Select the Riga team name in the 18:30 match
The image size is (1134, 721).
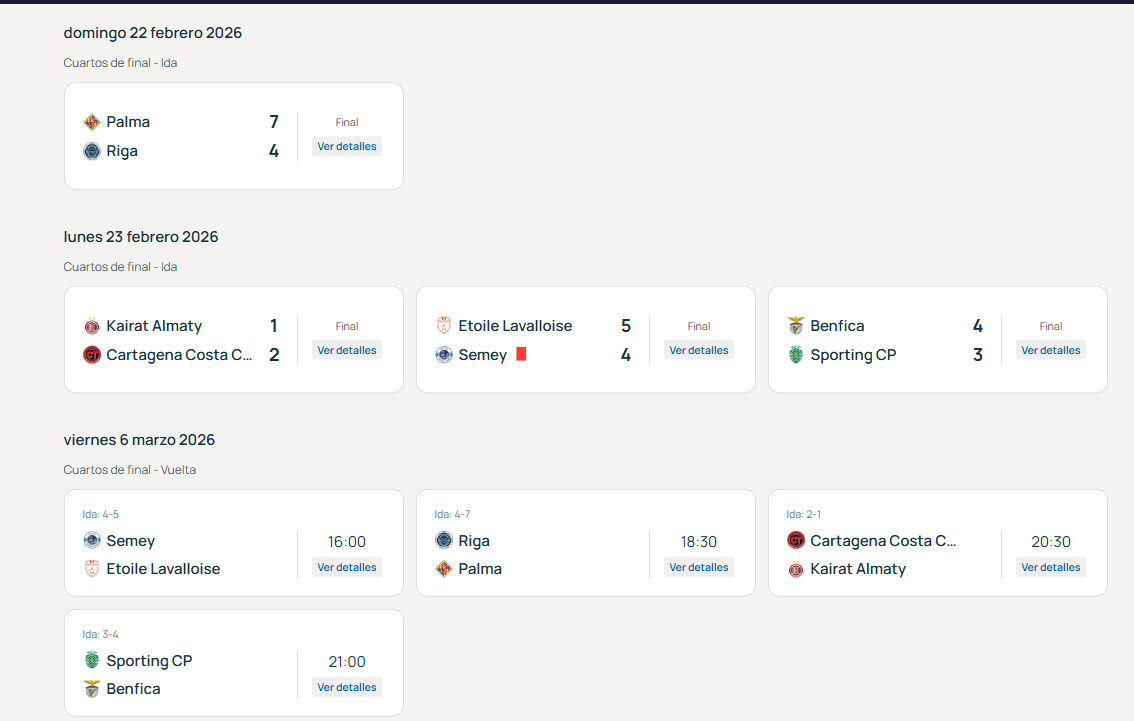474,541
